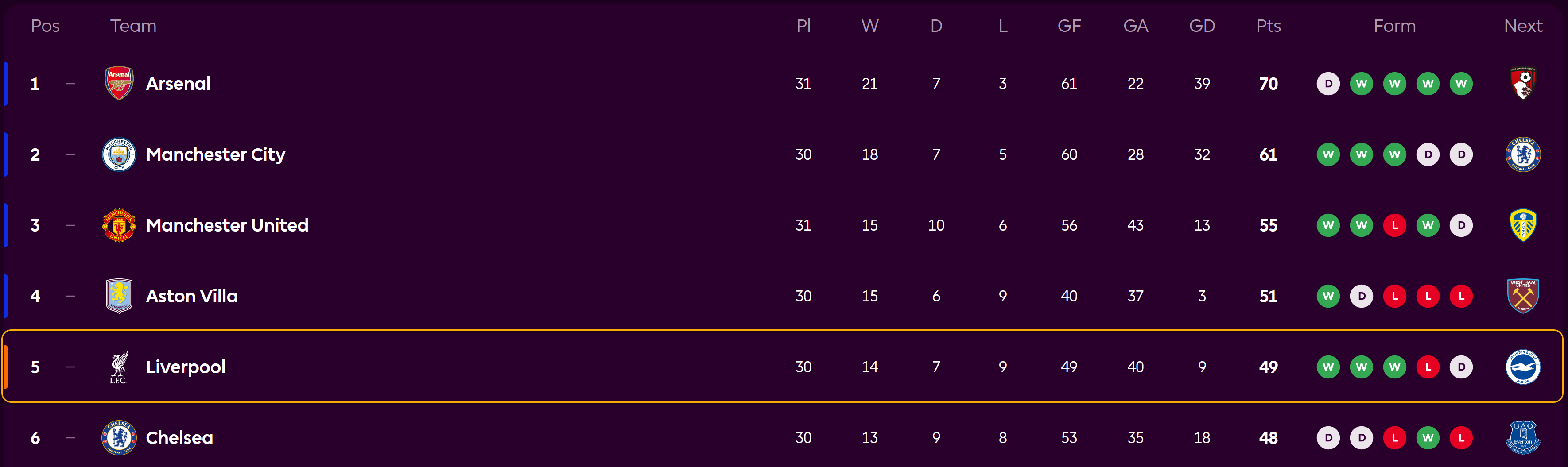Screen dimensions: 1568x467
Task: Open the Arsenal team link
Action: tap(178, 83)
